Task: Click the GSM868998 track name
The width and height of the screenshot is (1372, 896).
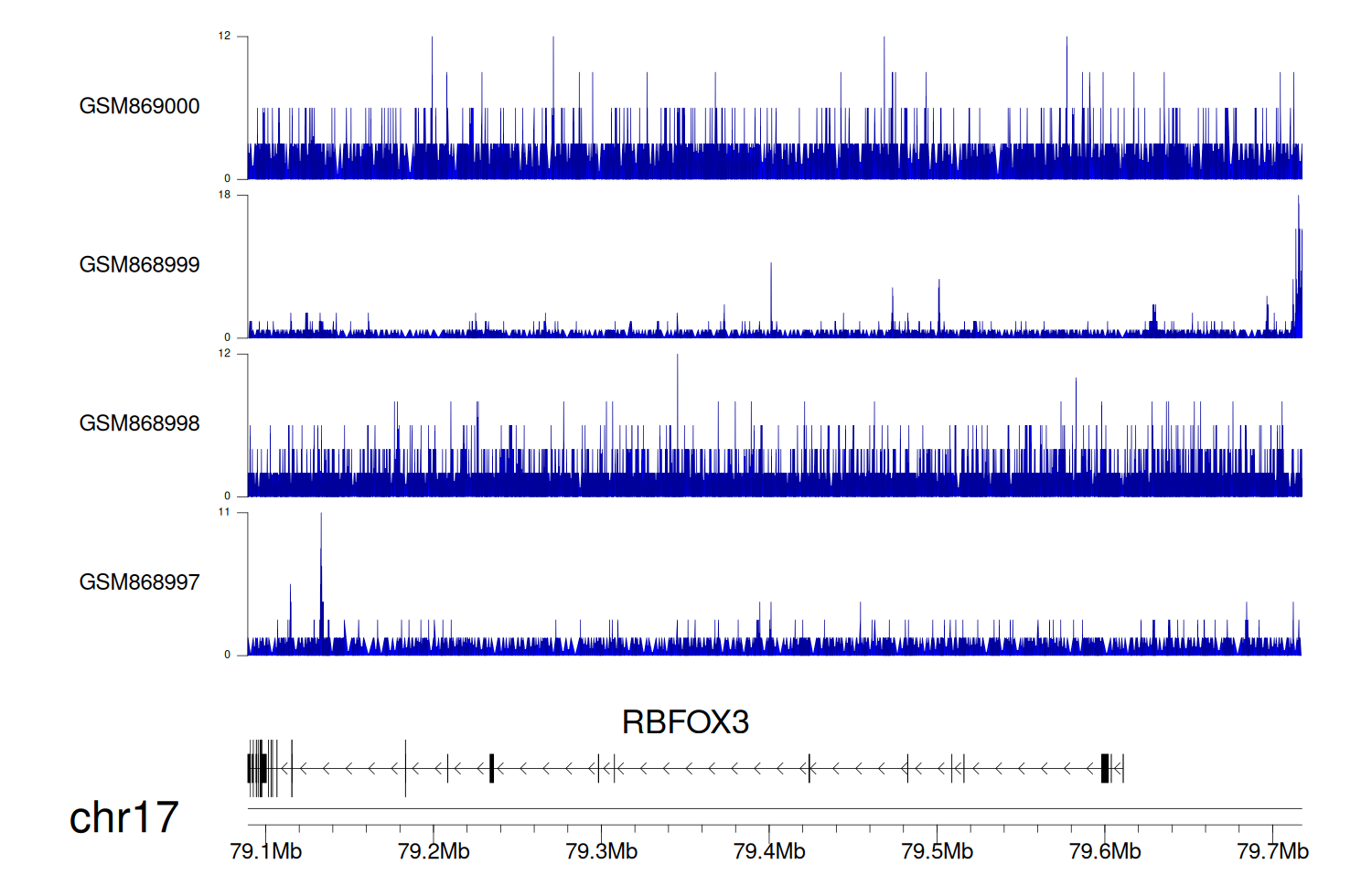Action: click(x=139, y=423)
